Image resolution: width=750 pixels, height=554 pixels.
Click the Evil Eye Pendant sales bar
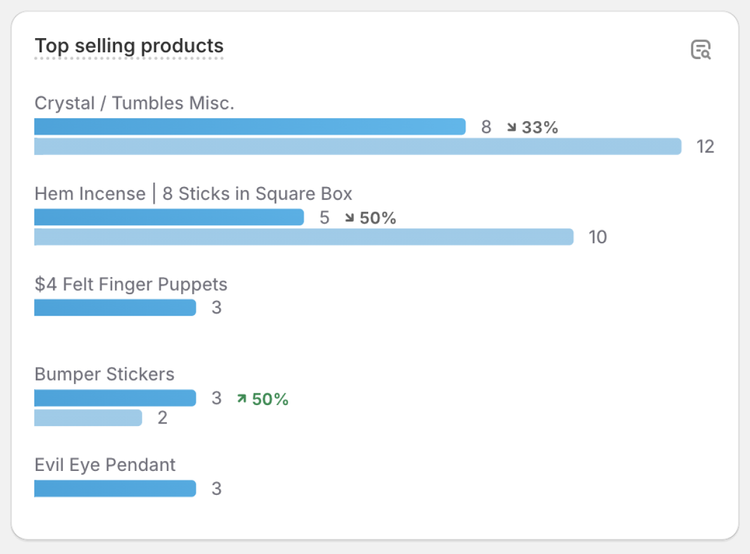point(115,489)
